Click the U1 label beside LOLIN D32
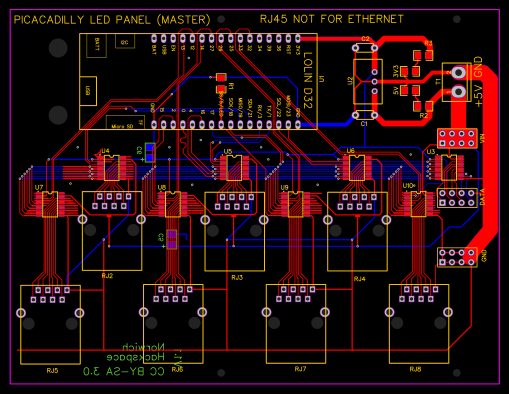 (x=322, y=79)
